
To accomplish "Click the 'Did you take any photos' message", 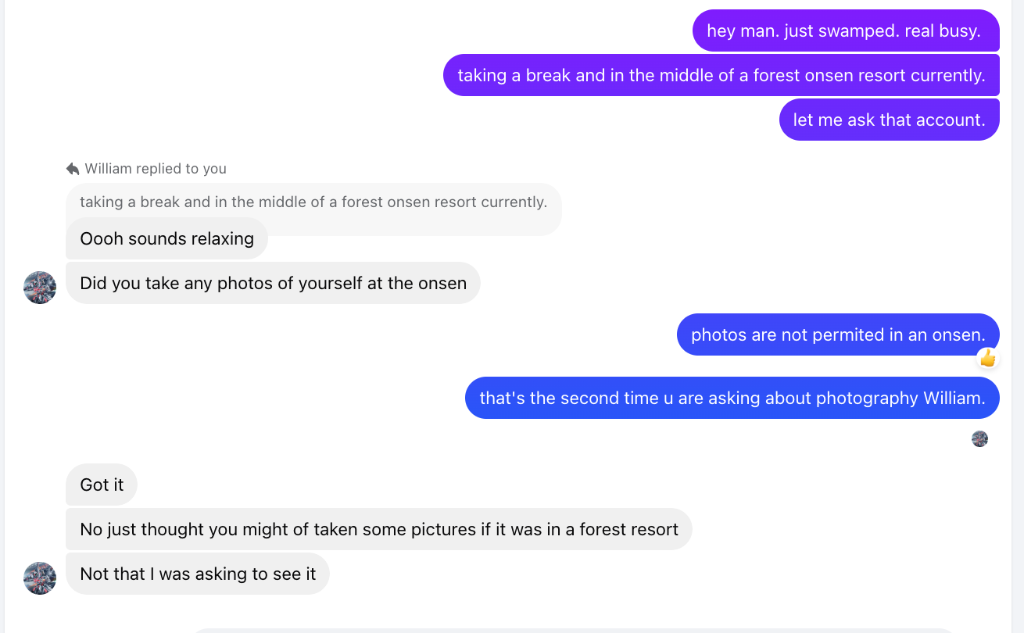I will (273, 283).
